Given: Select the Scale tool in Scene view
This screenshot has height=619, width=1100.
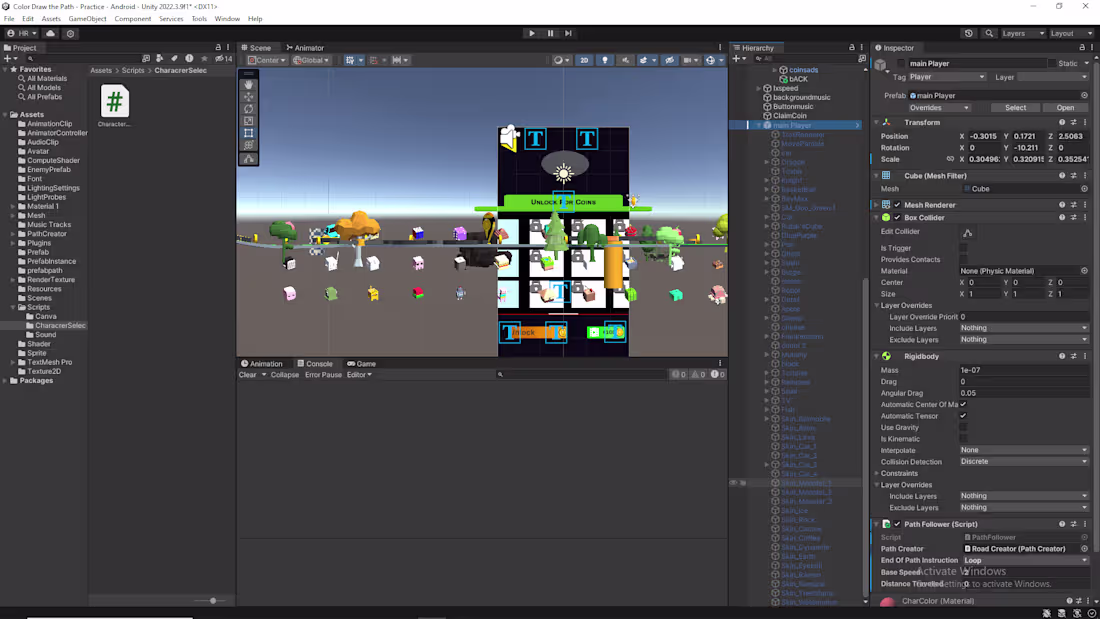Looking at the screenshot, I should click(248, 121).
